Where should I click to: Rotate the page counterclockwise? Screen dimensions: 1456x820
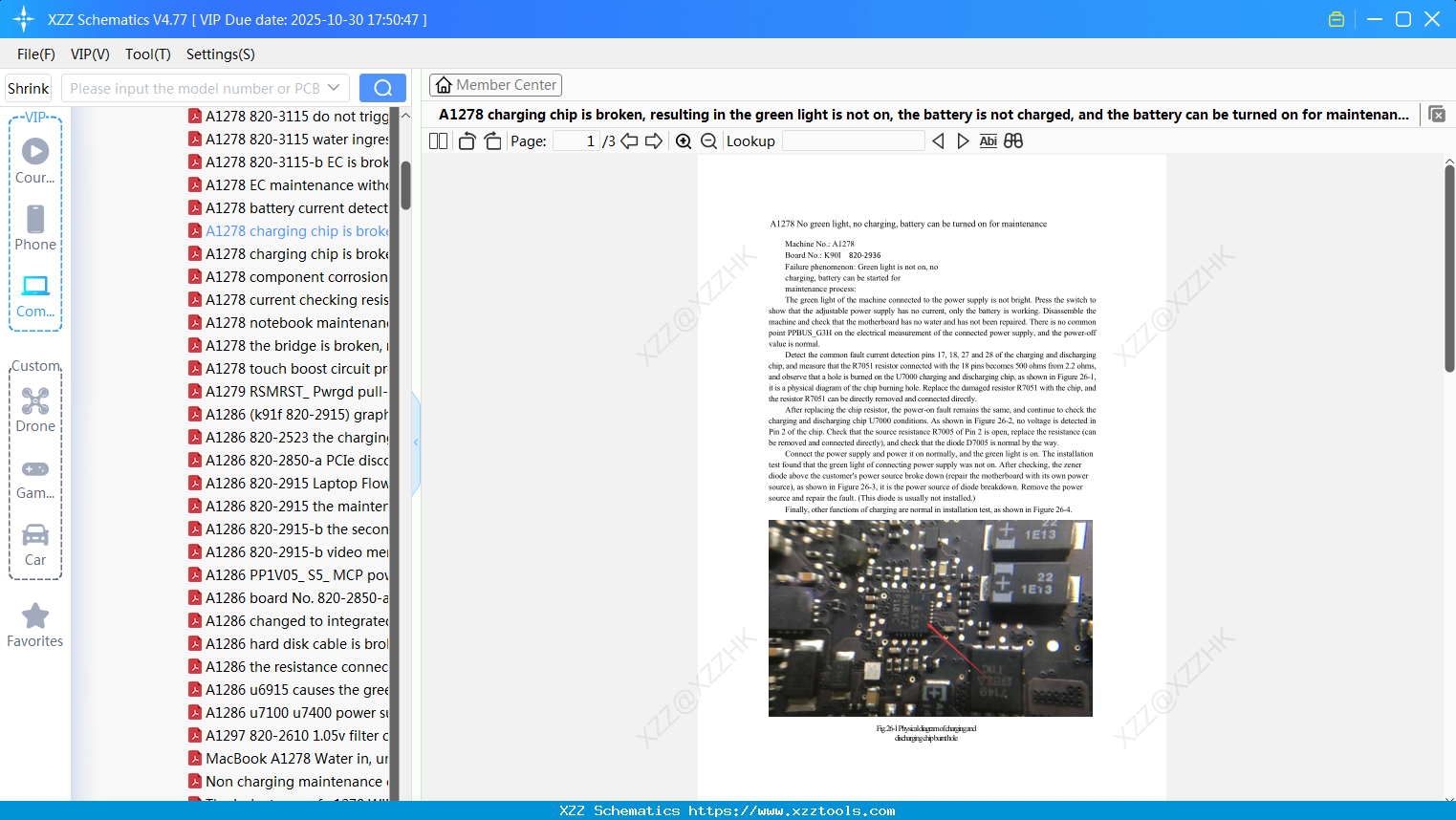point(467,140)
